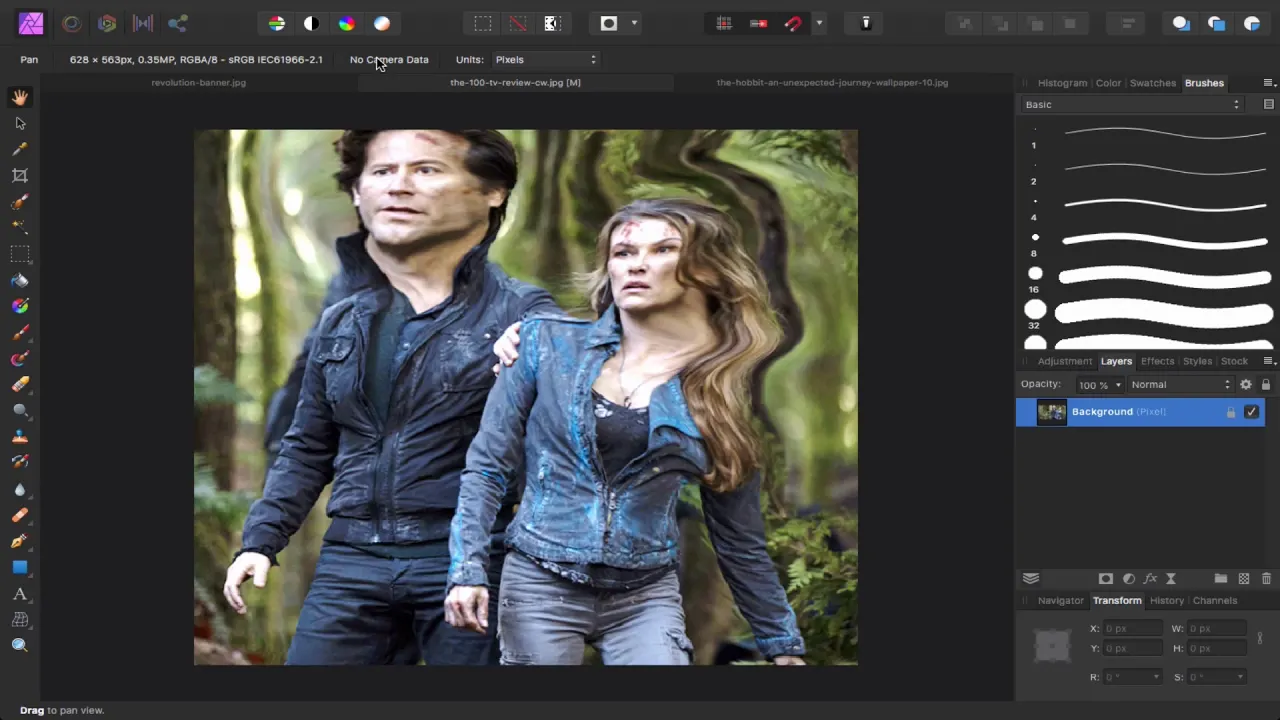This screenshot has width=1280, height=720.
Task: Toggle the Transform aspect ratio link
Action: click(x=1260, y=638)
